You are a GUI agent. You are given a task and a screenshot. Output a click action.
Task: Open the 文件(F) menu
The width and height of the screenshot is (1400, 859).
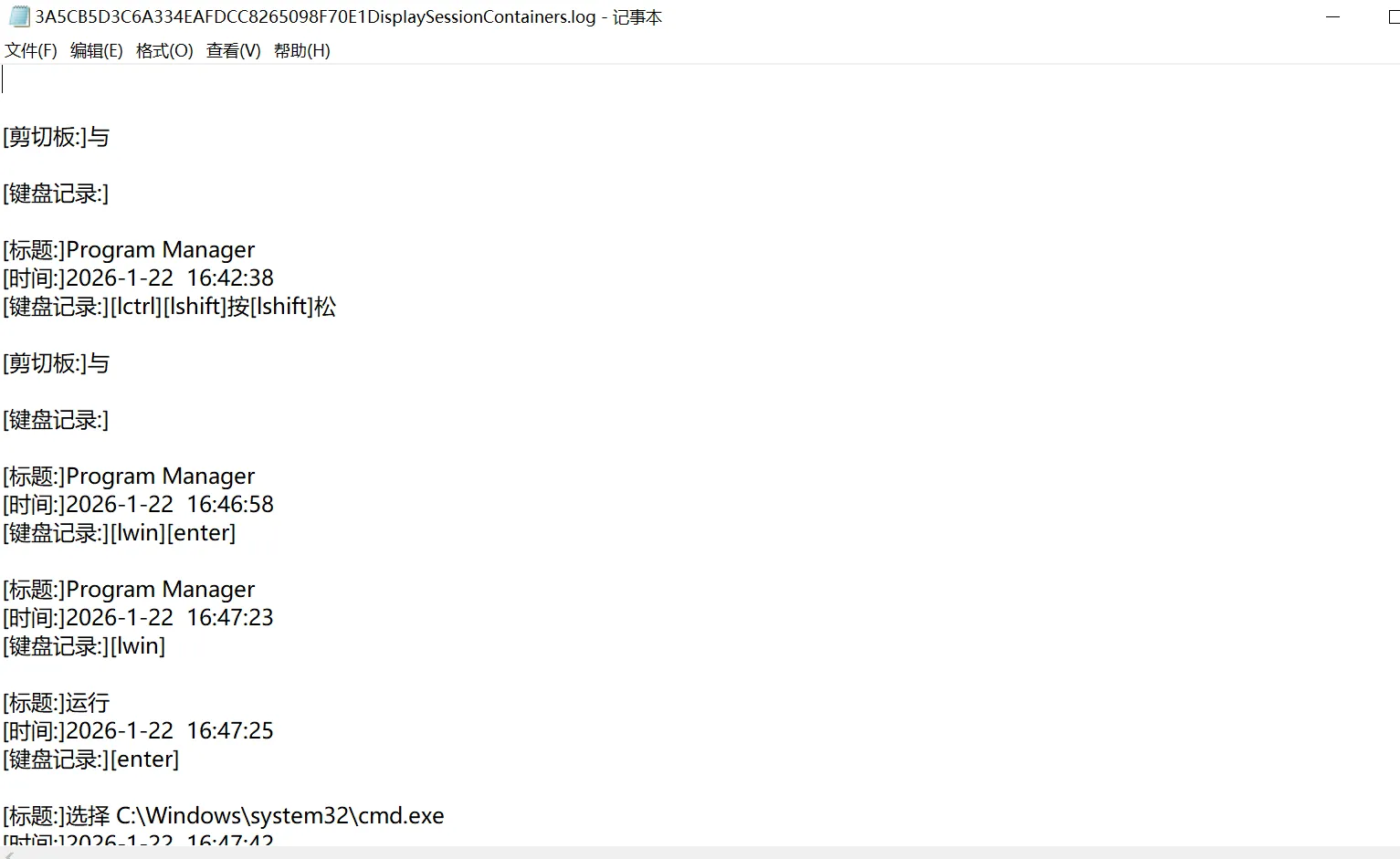[x=29, y=51]
